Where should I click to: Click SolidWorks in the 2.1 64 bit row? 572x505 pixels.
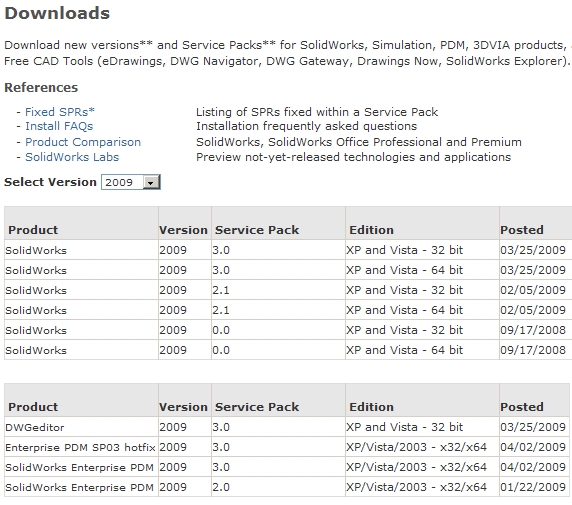[x=36, y=311]
